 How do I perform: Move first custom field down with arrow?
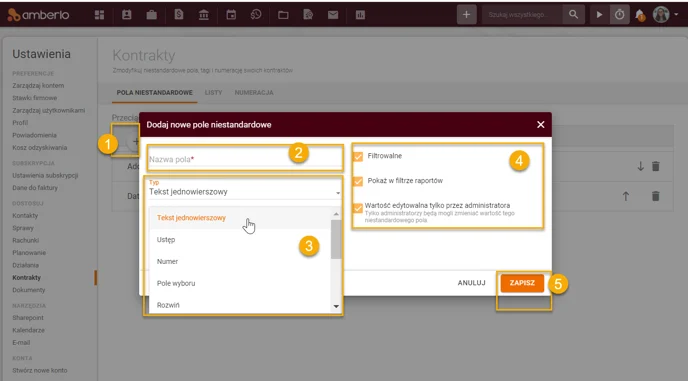pos(641,166)
